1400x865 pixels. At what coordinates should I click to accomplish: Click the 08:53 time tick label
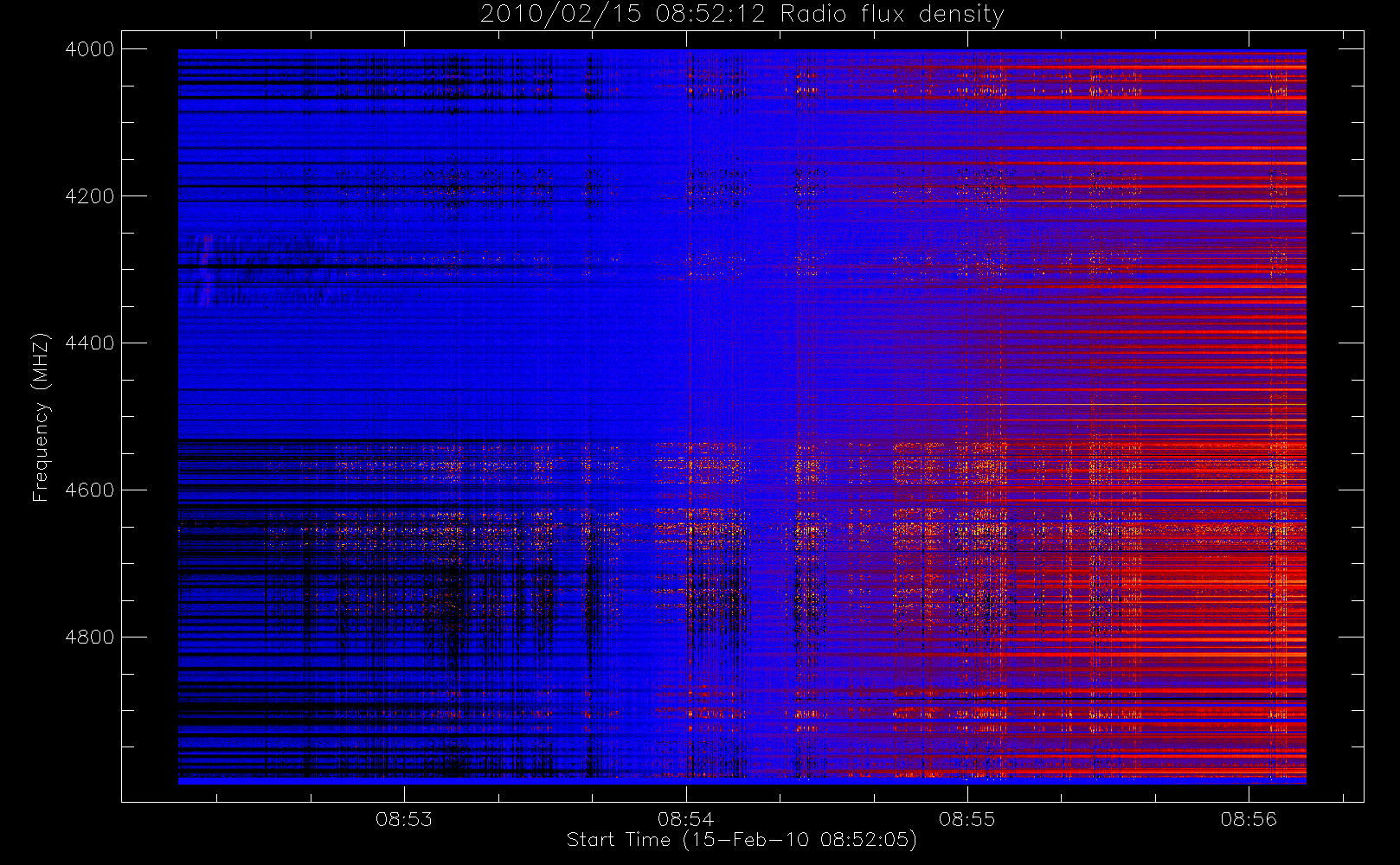coord(404,819)
